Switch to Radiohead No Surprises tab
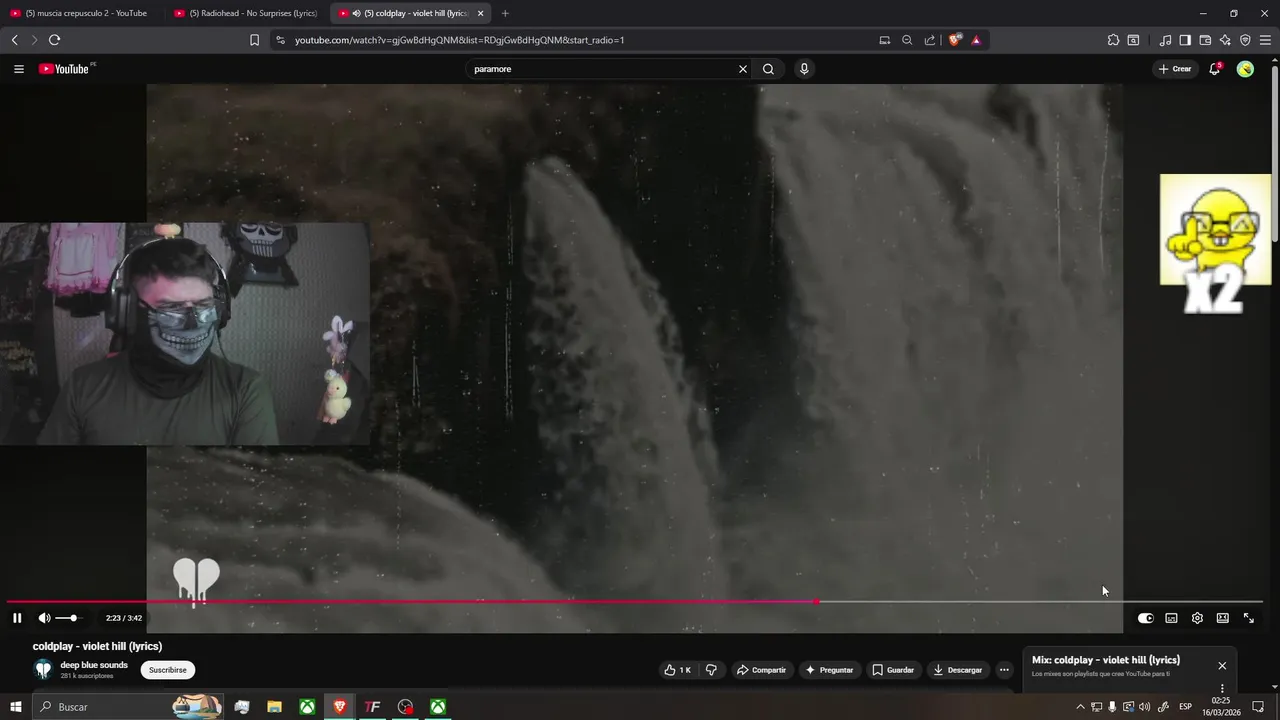Image resolution: width=1280 pixels, height=720 pixels. 245,13
